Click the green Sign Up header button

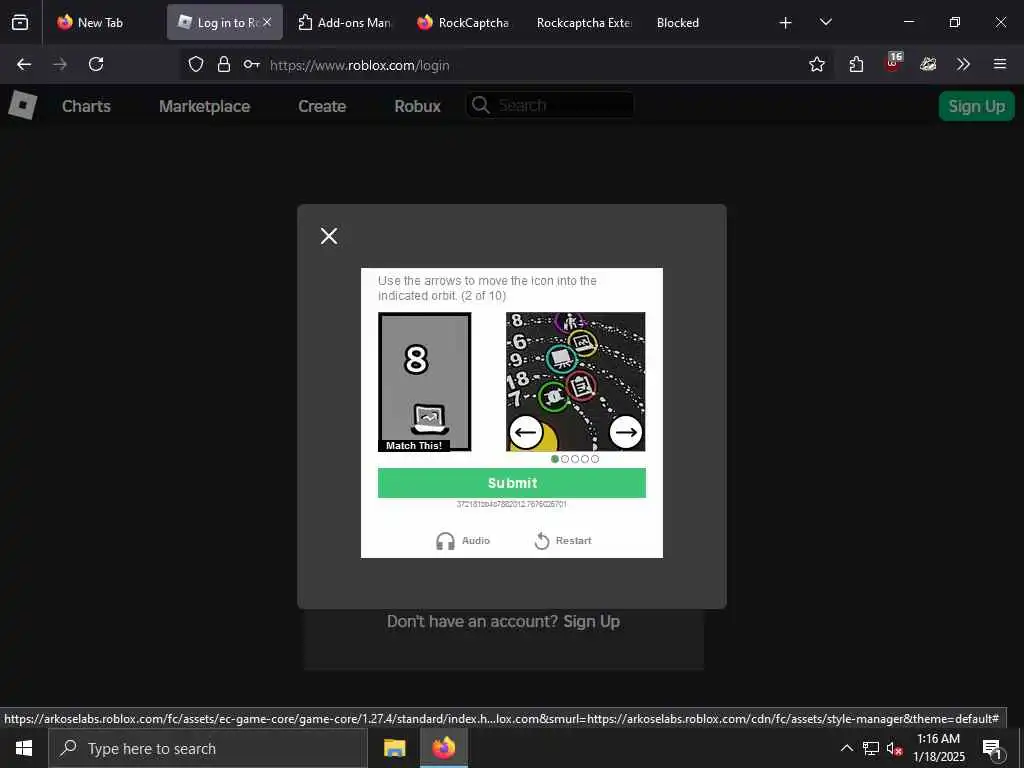pos(976,106)
